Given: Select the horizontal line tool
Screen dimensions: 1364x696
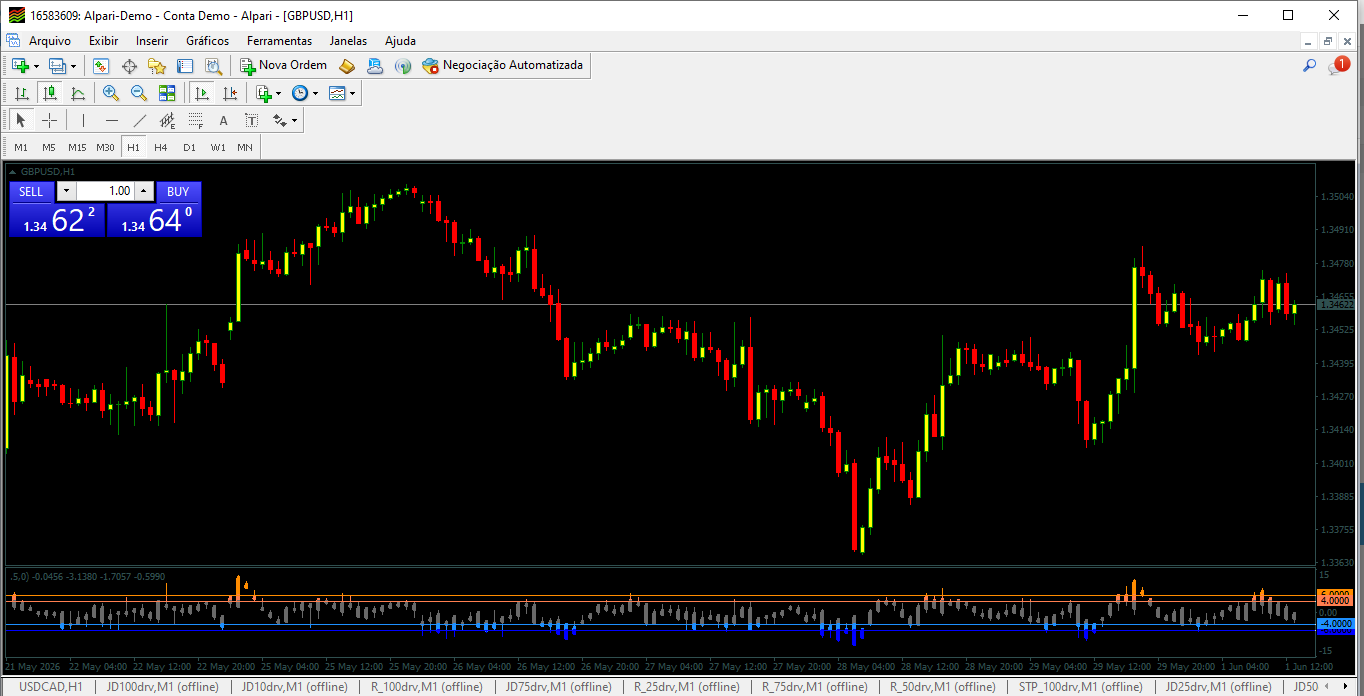Looking at the screenshot, I should [111, 120].
